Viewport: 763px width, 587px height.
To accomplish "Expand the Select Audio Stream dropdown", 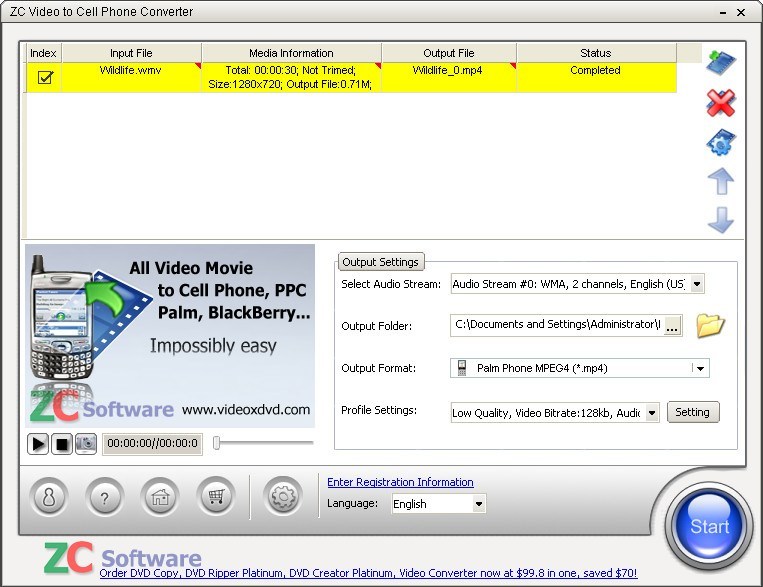I will [697, 284].
